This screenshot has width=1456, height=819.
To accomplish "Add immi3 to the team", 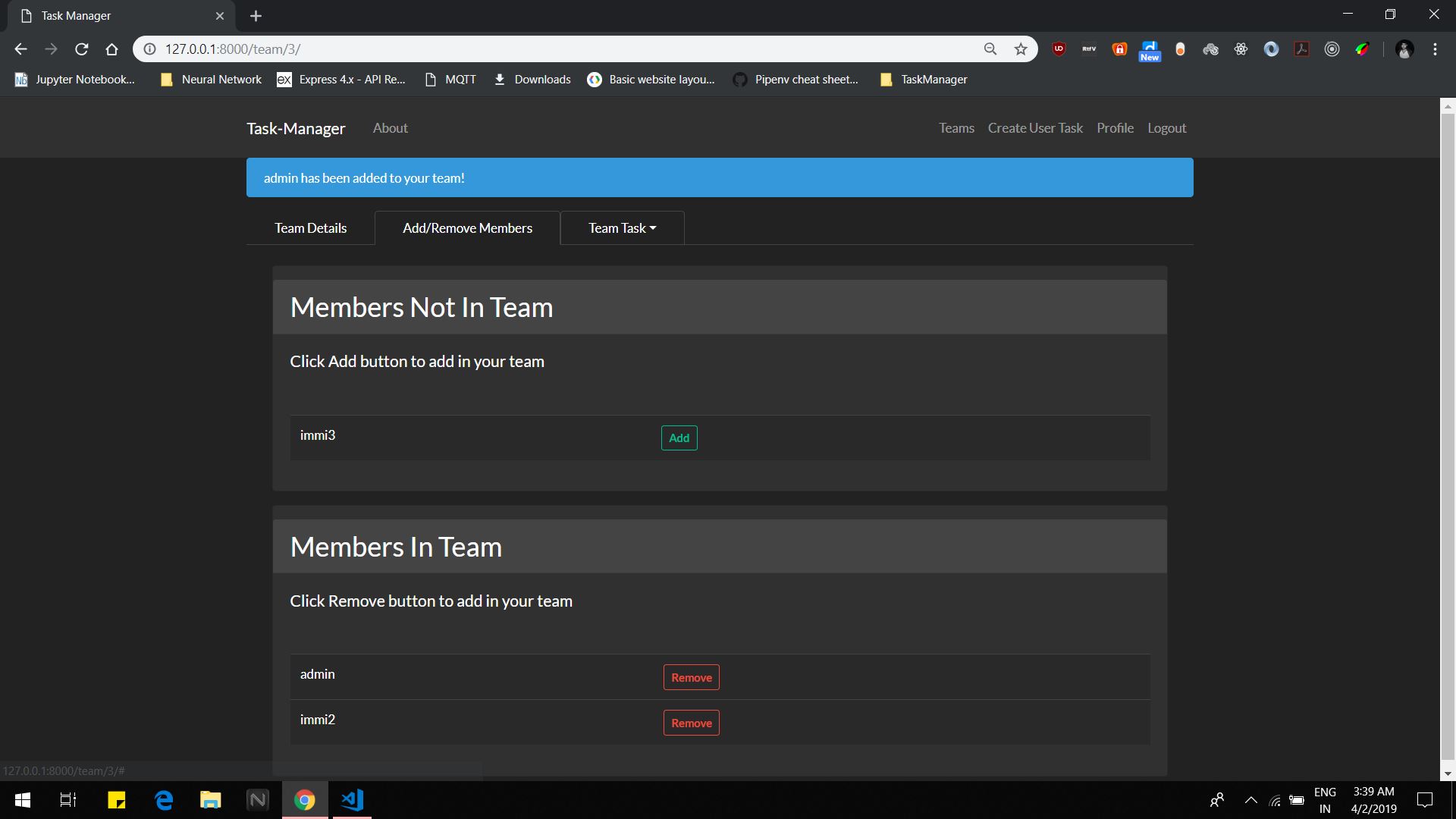I will click(678, 438).
